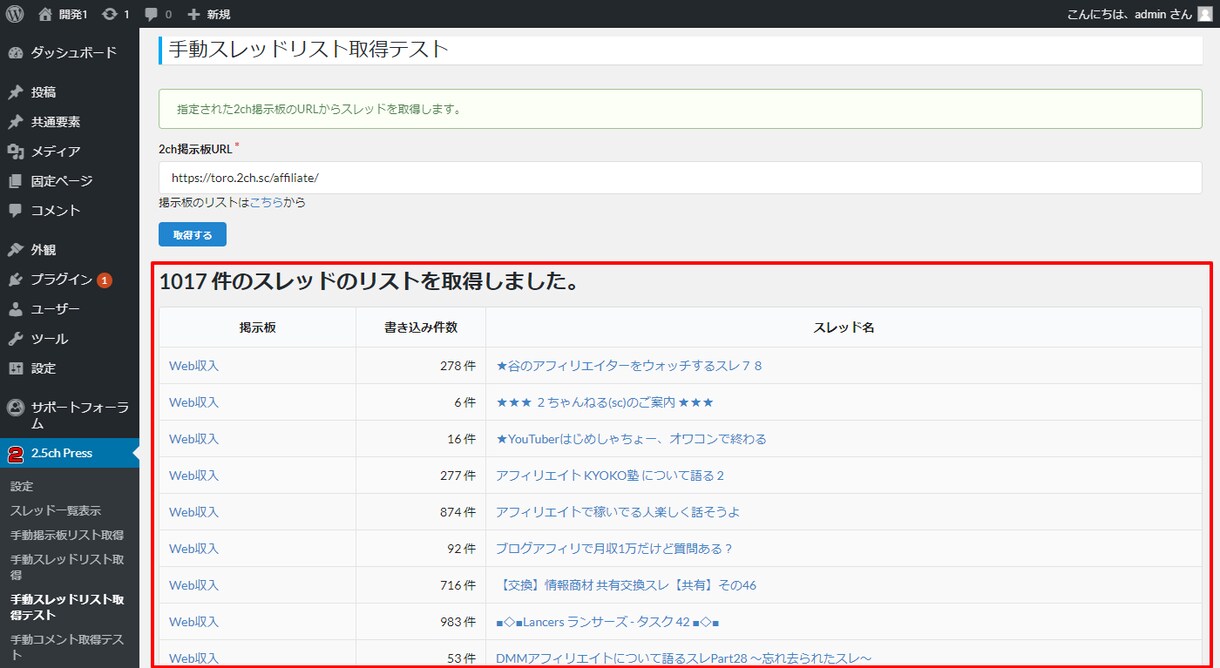
Task: Click the スレッド名 column header
Action: point(844,328)
